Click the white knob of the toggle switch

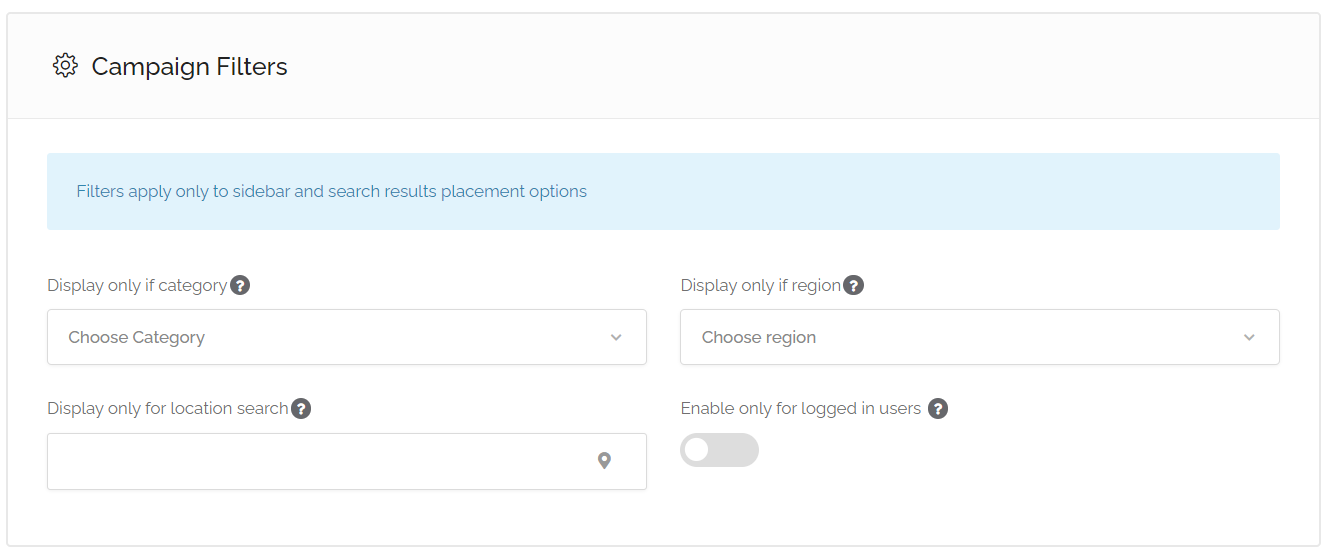click(x=697, y=450)
